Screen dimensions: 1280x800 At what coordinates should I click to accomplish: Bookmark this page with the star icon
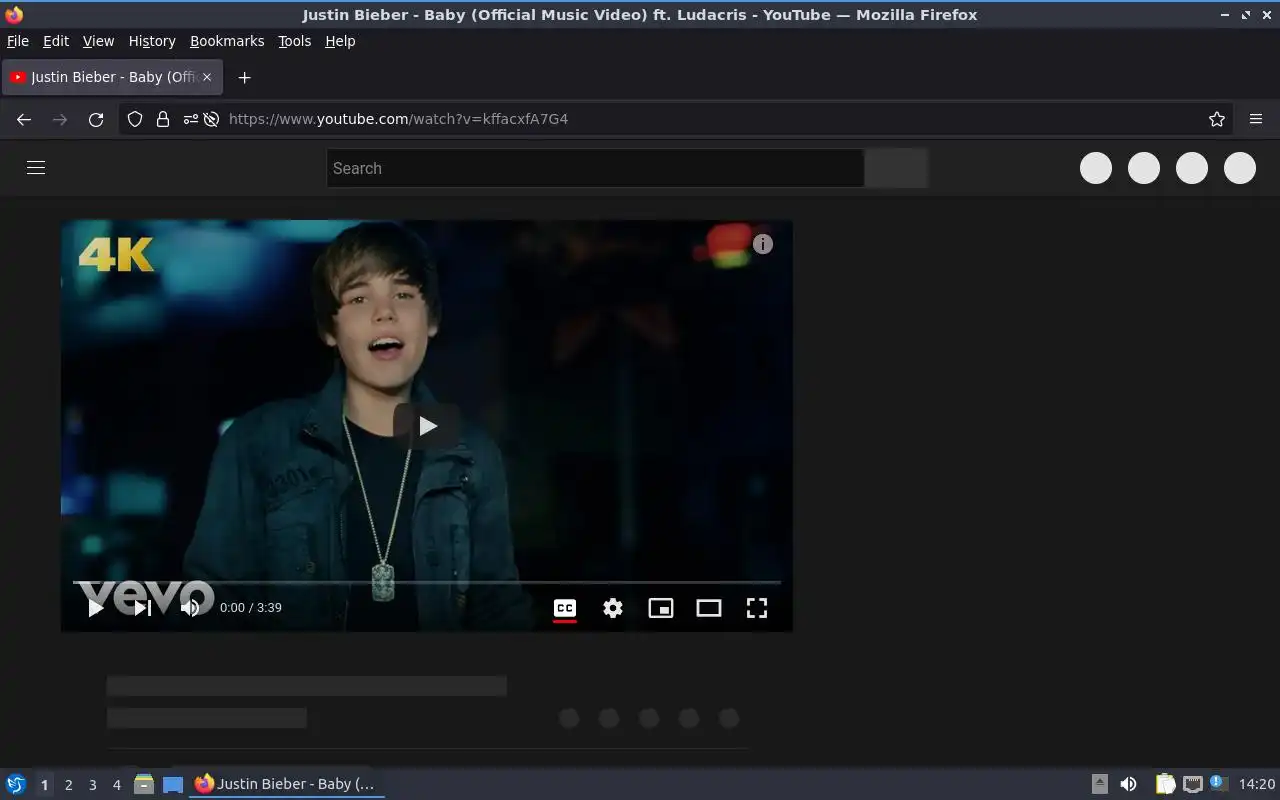tap(1217, 119)
